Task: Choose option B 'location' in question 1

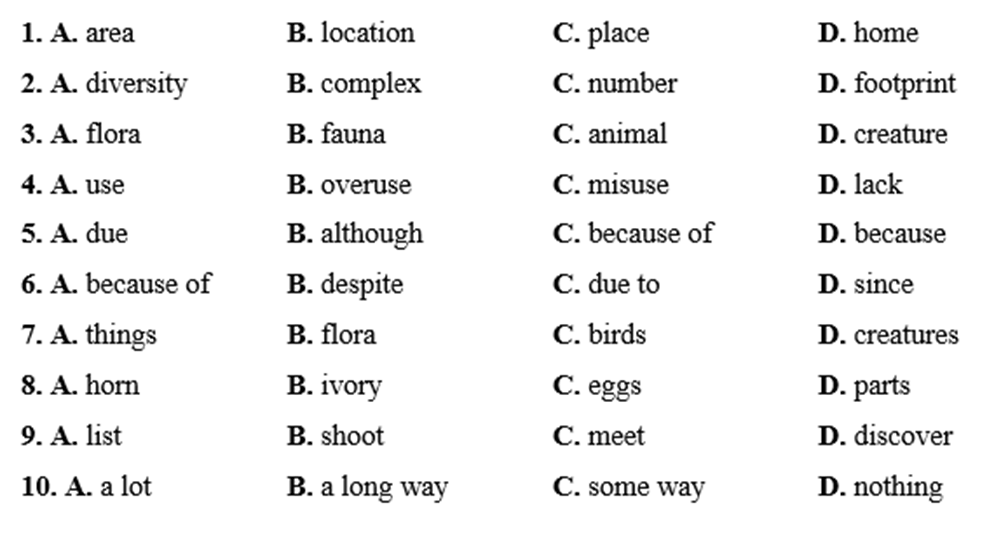Action: point(367,33)
